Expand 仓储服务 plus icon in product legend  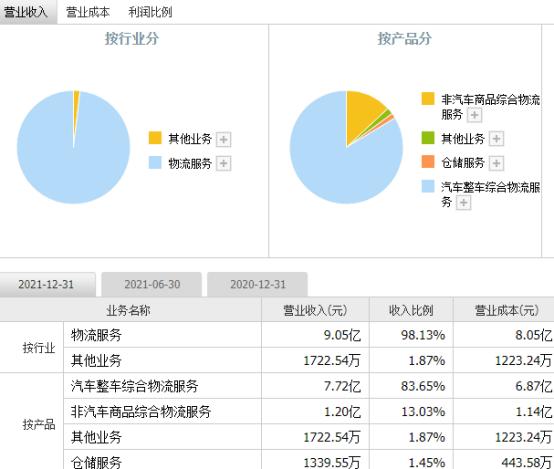(x=496, y=163)
